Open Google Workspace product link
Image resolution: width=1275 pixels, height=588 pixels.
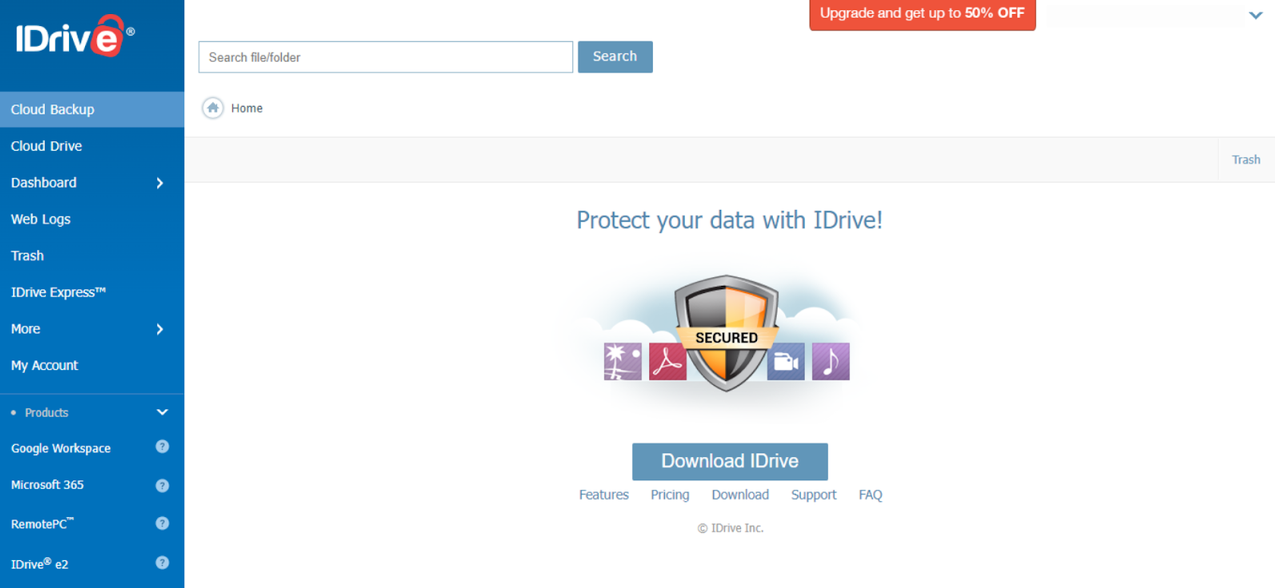[61, 448]
